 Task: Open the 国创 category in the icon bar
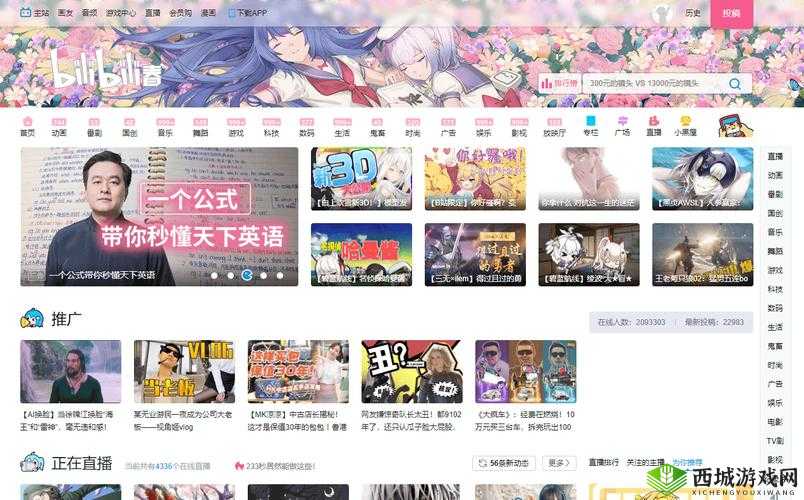(x=130, y=127)
